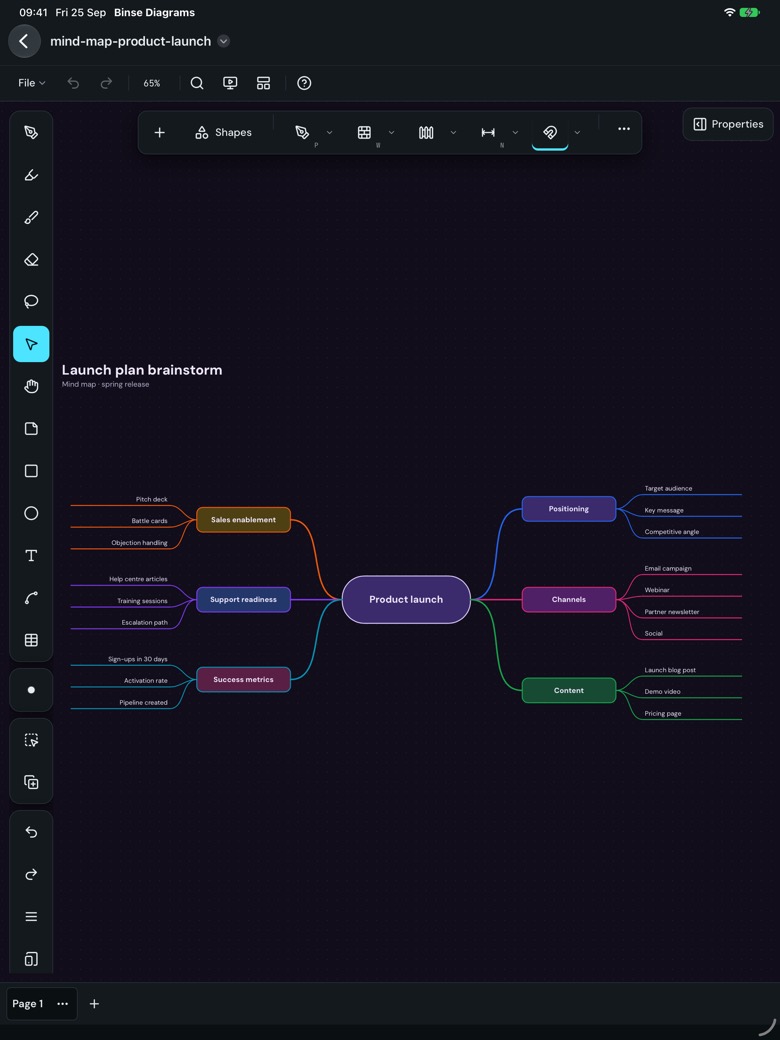Activate the Select arrow tool

click(x=31, y=344)
